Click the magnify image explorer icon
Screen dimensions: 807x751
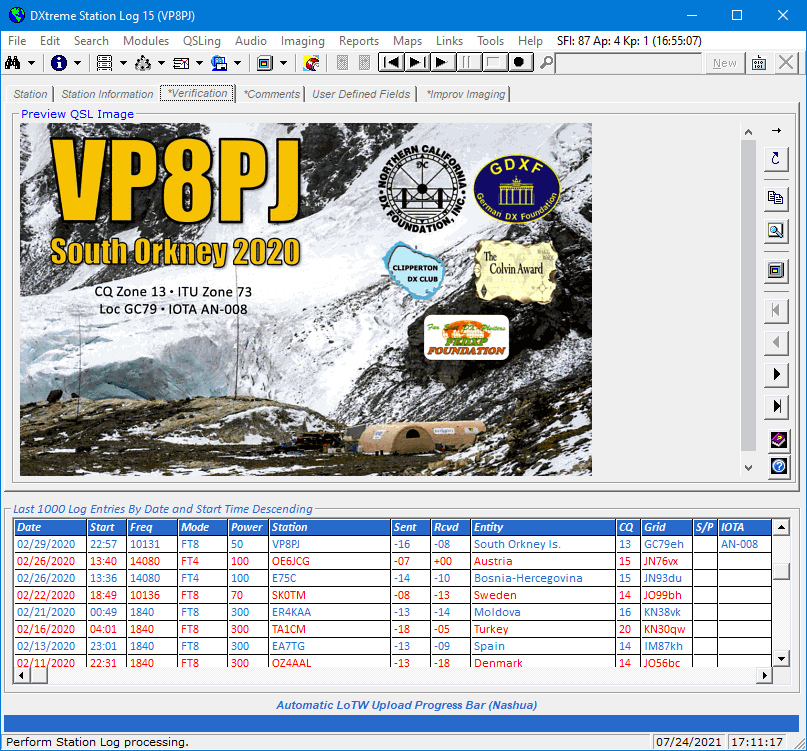coord(776,230)
